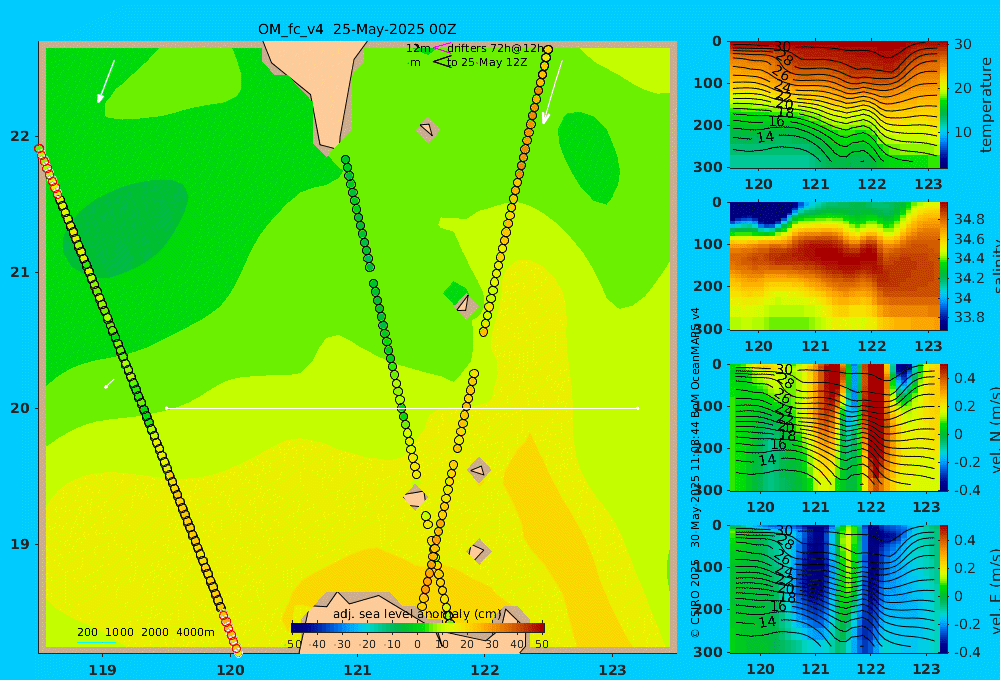The width and height of the screenshot is (1000, 680).
Task: Open the northward velocity section panel
Action: [x=834, y=427]
